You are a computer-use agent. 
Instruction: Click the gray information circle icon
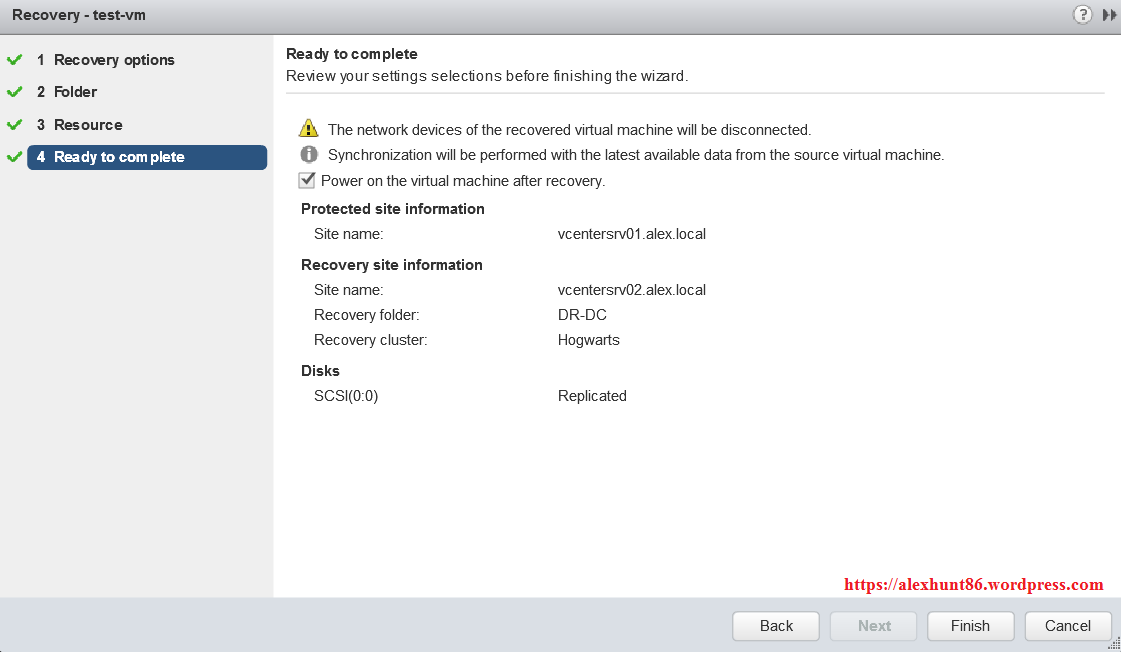(x=309, y=155)
